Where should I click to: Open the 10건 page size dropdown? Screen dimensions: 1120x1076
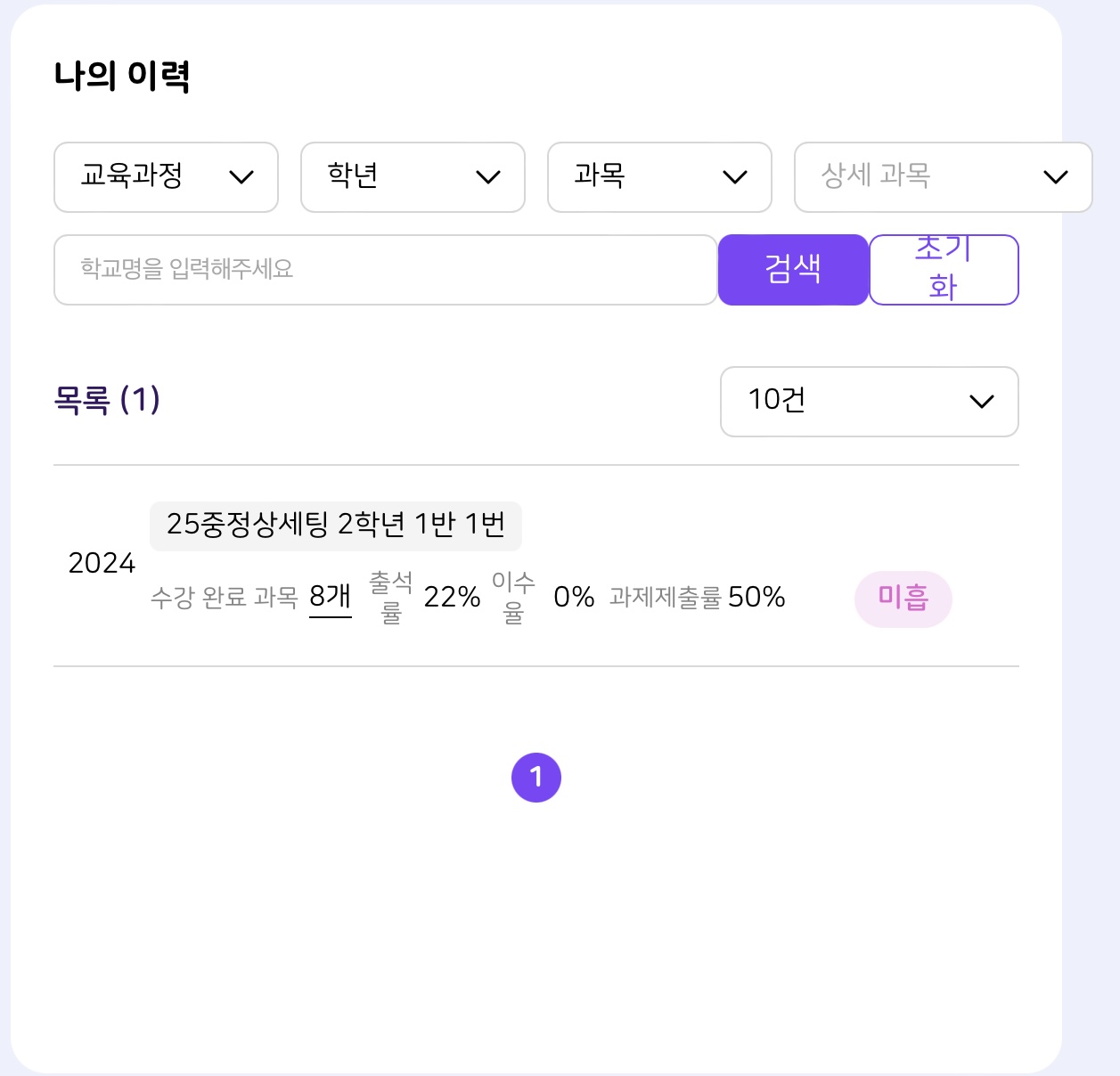pyautogui.click(x=869, y=402)
